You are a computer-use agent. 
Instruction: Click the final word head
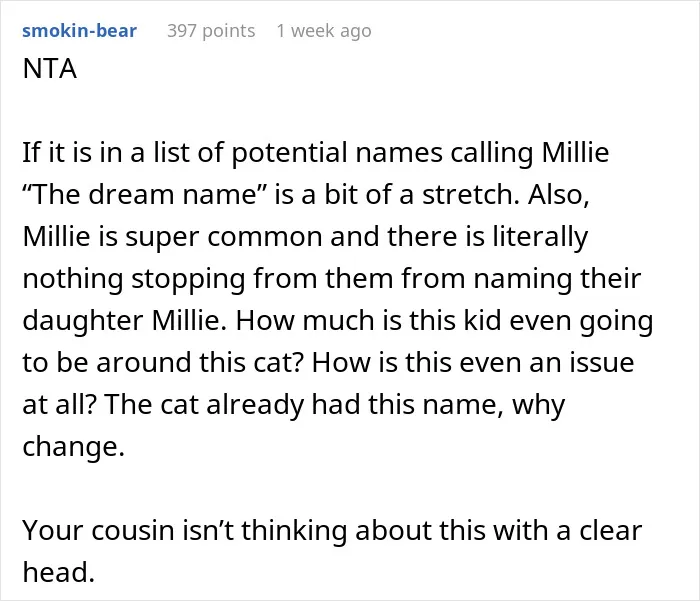(x=58, y=572)
